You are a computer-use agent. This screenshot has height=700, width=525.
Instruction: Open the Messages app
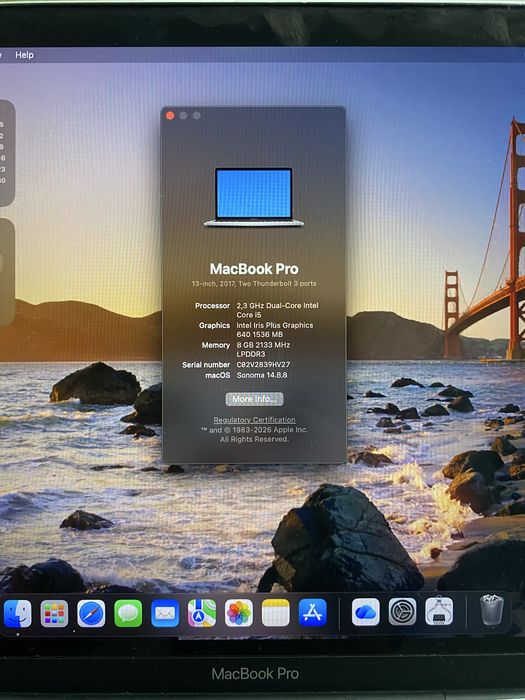pyautogui.click(x=128, y=613)
